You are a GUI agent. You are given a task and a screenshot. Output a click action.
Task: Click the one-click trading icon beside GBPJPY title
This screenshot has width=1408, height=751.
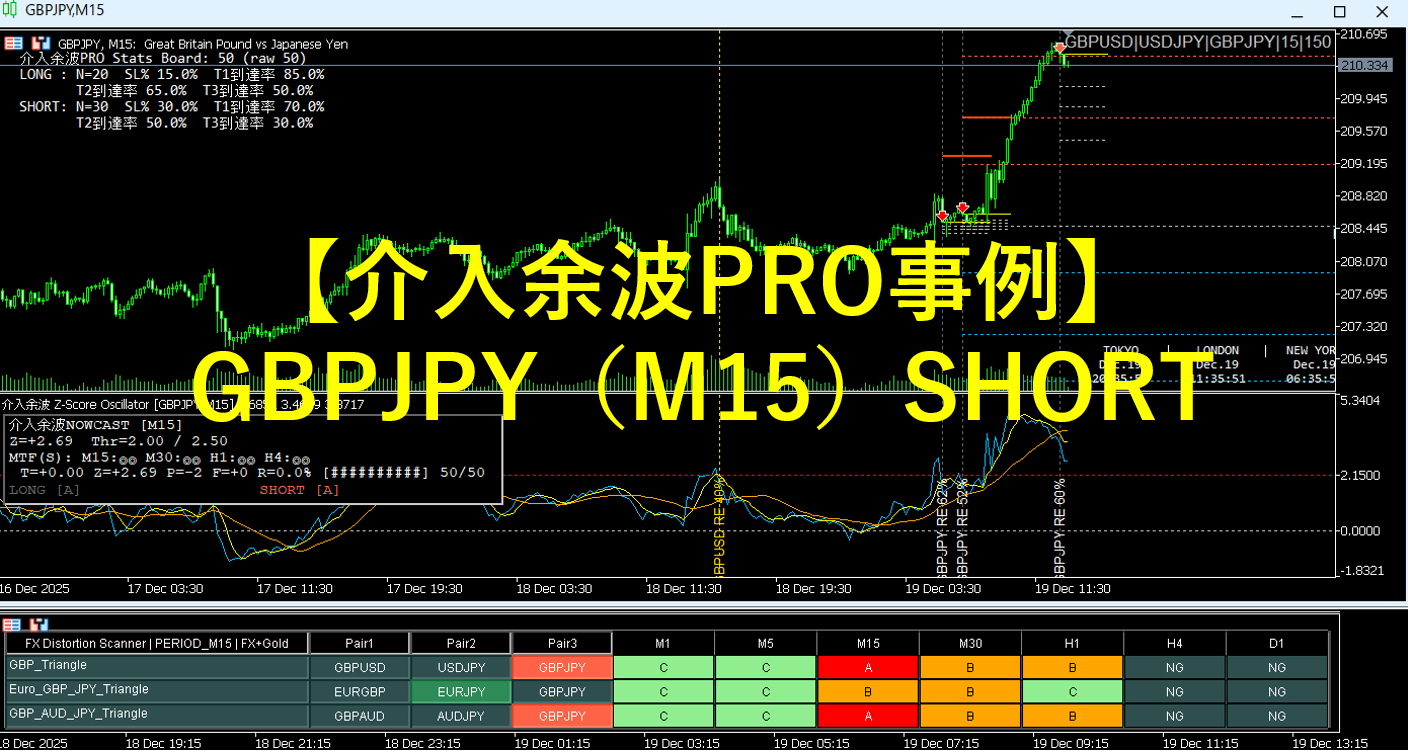[x=40, y=43]
